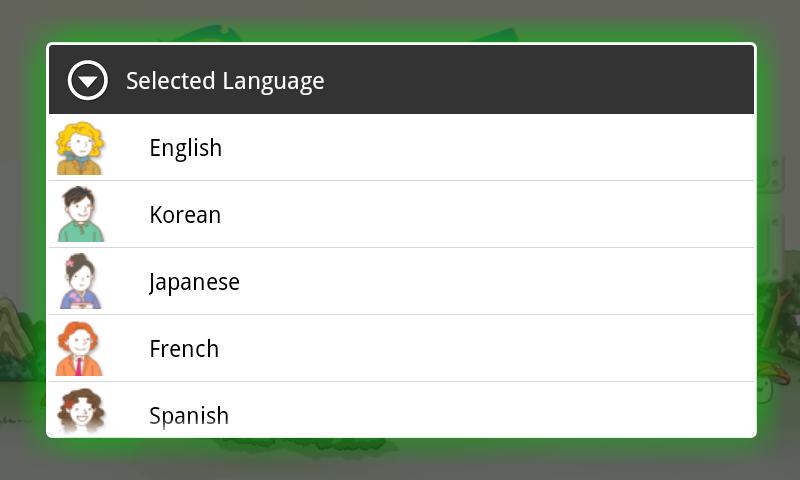Click empty space right of English label

tap(500, 148)
